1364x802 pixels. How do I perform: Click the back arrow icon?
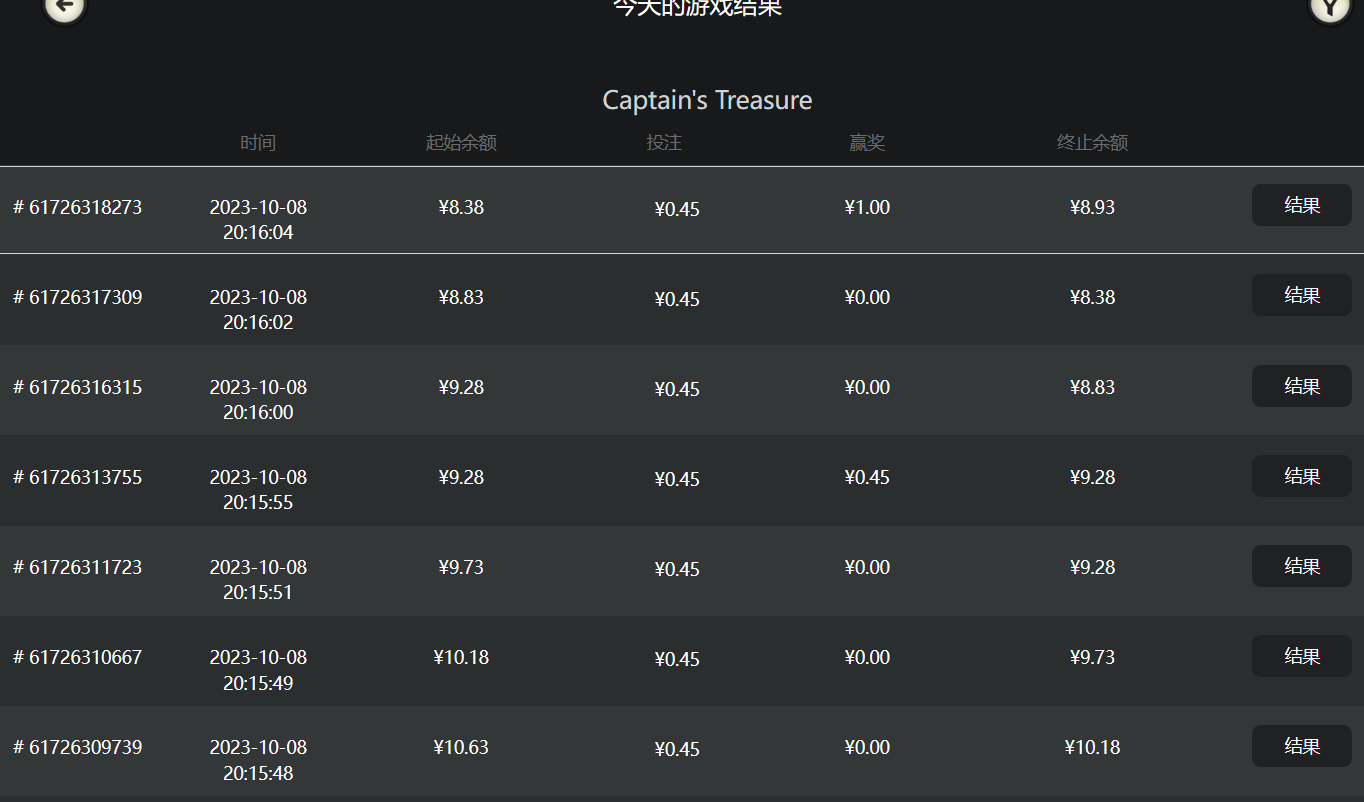(x=65, y=8)
